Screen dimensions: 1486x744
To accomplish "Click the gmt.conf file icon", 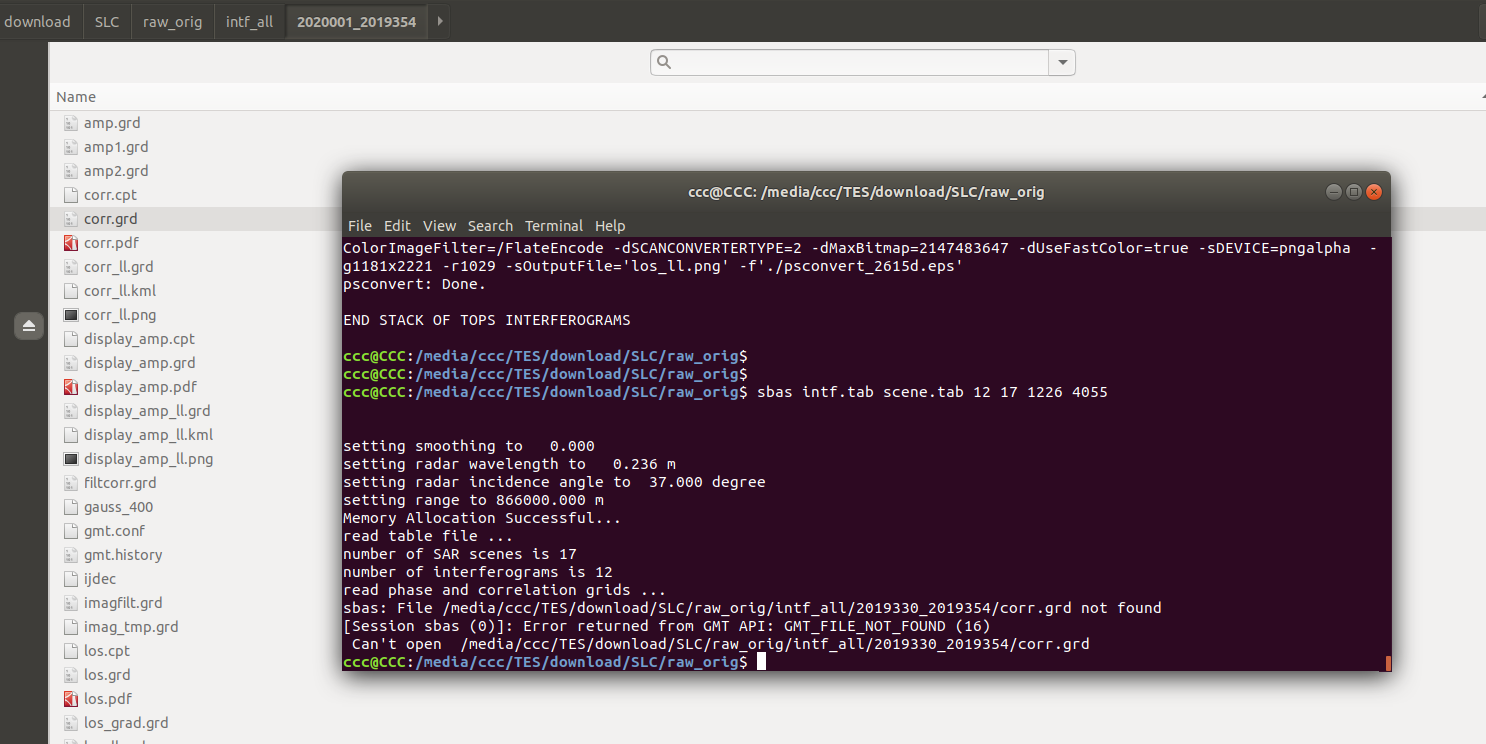I will click(70, 531).
